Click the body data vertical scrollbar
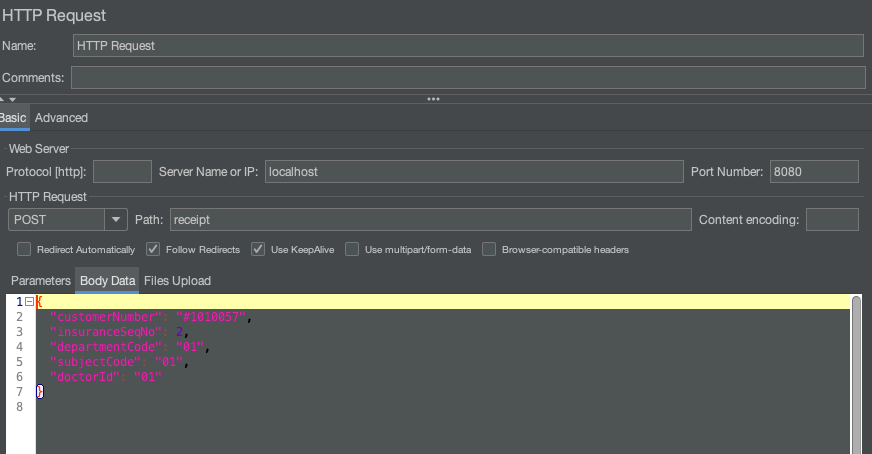 click(856, 374)
